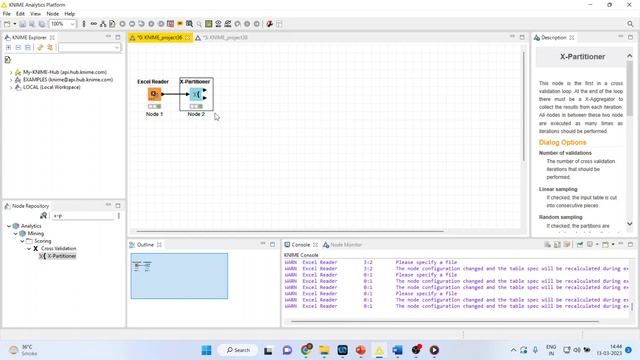640x360 pixels.
Task: Maximize the Node Repository panel
Action: 118,206
